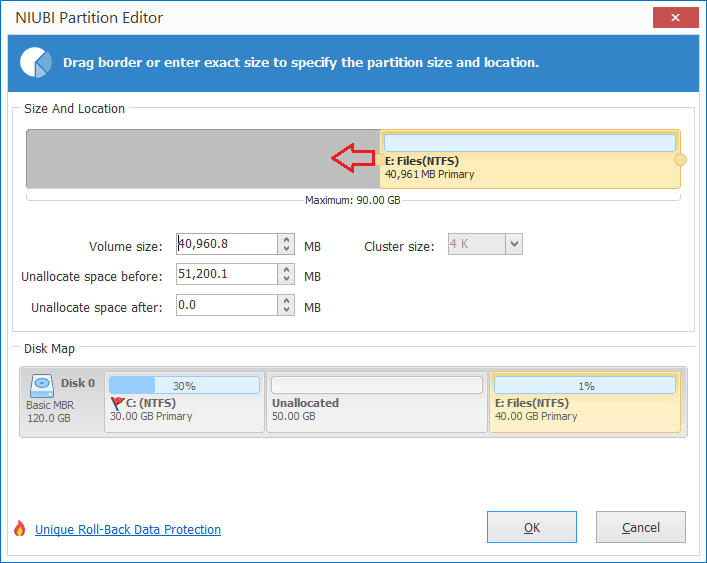Select the C: (NTFS) partition in Disk Map
Screen dimensions: 707x563
(x=184, y=402)
